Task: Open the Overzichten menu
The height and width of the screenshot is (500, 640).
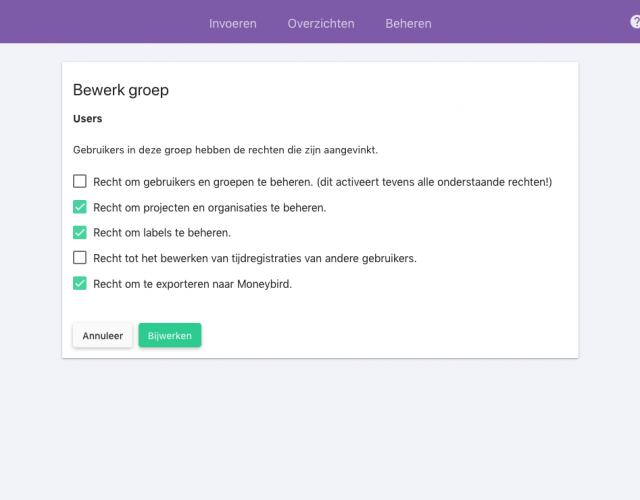Action: click(321, 24)
